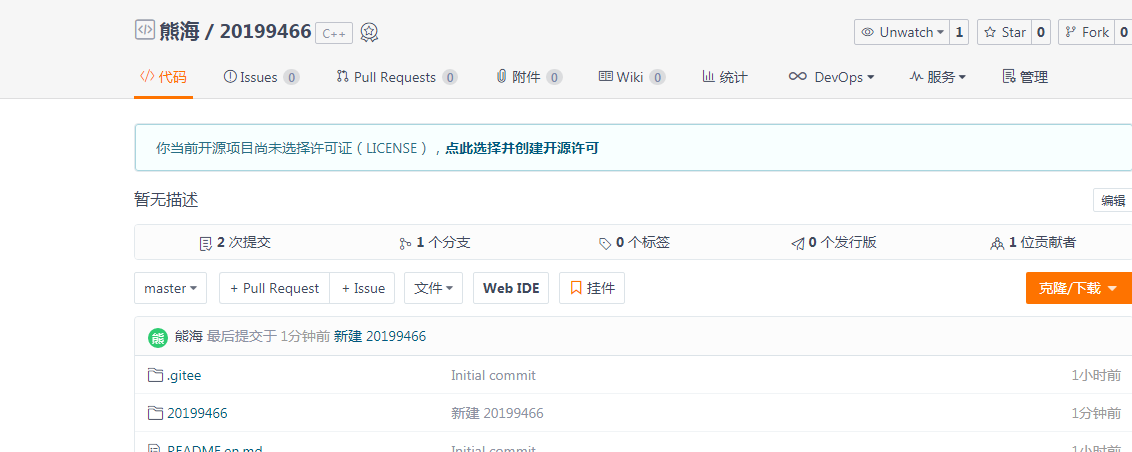Click 点此选择并创建开源许可 link

tap(522, 149)
